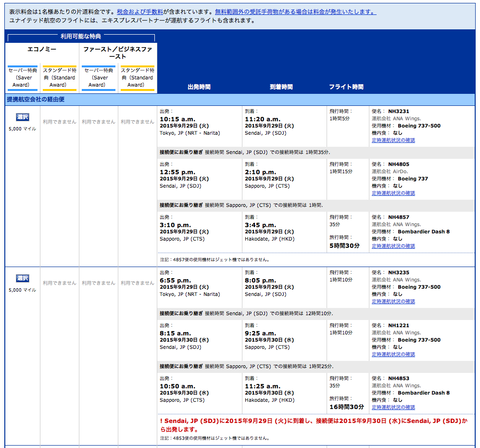This screenshot has height=448, width=480.
Task: Click 選択 button for the 6:55 p.m. itinerary
Action: 23,278
